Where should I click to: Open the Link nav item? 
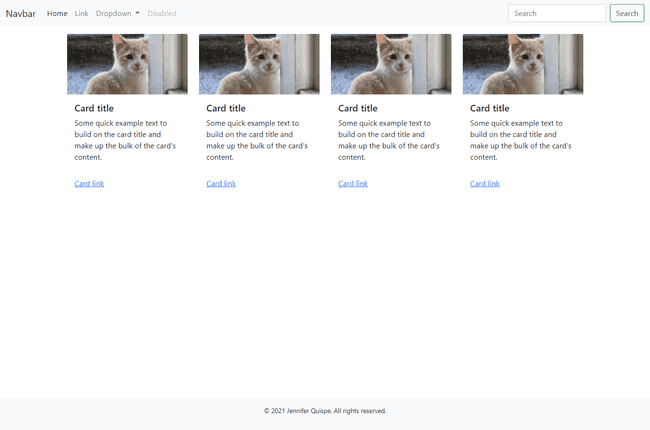point(81,13)
